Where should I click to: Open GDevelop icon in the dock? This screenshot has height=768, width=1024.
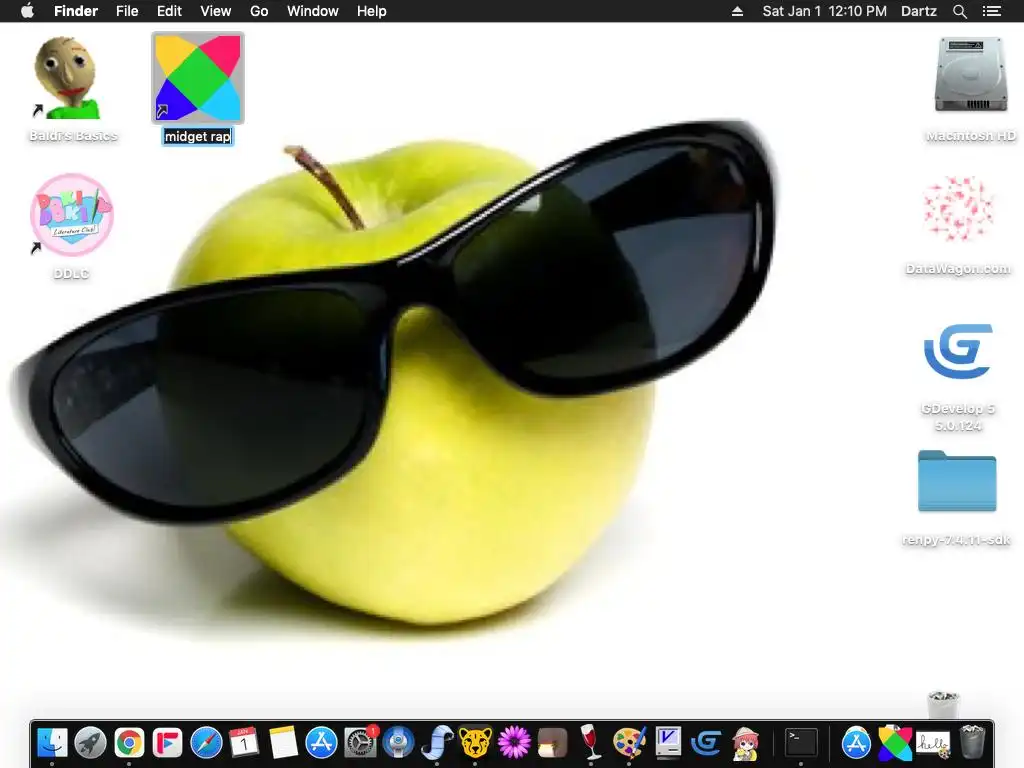coord(707,743)
